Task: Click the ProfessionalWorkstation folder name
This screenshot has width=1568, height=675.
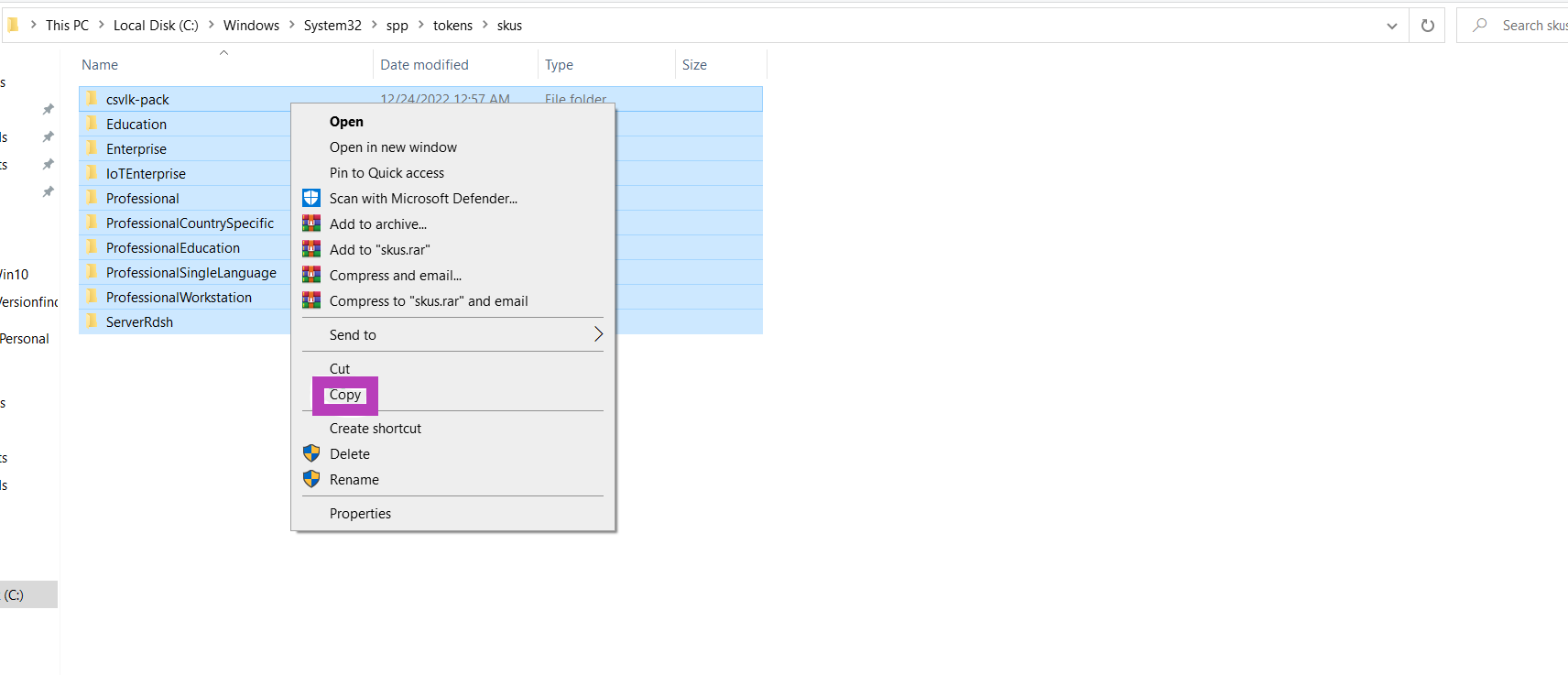Action: (x=179, y=297)
